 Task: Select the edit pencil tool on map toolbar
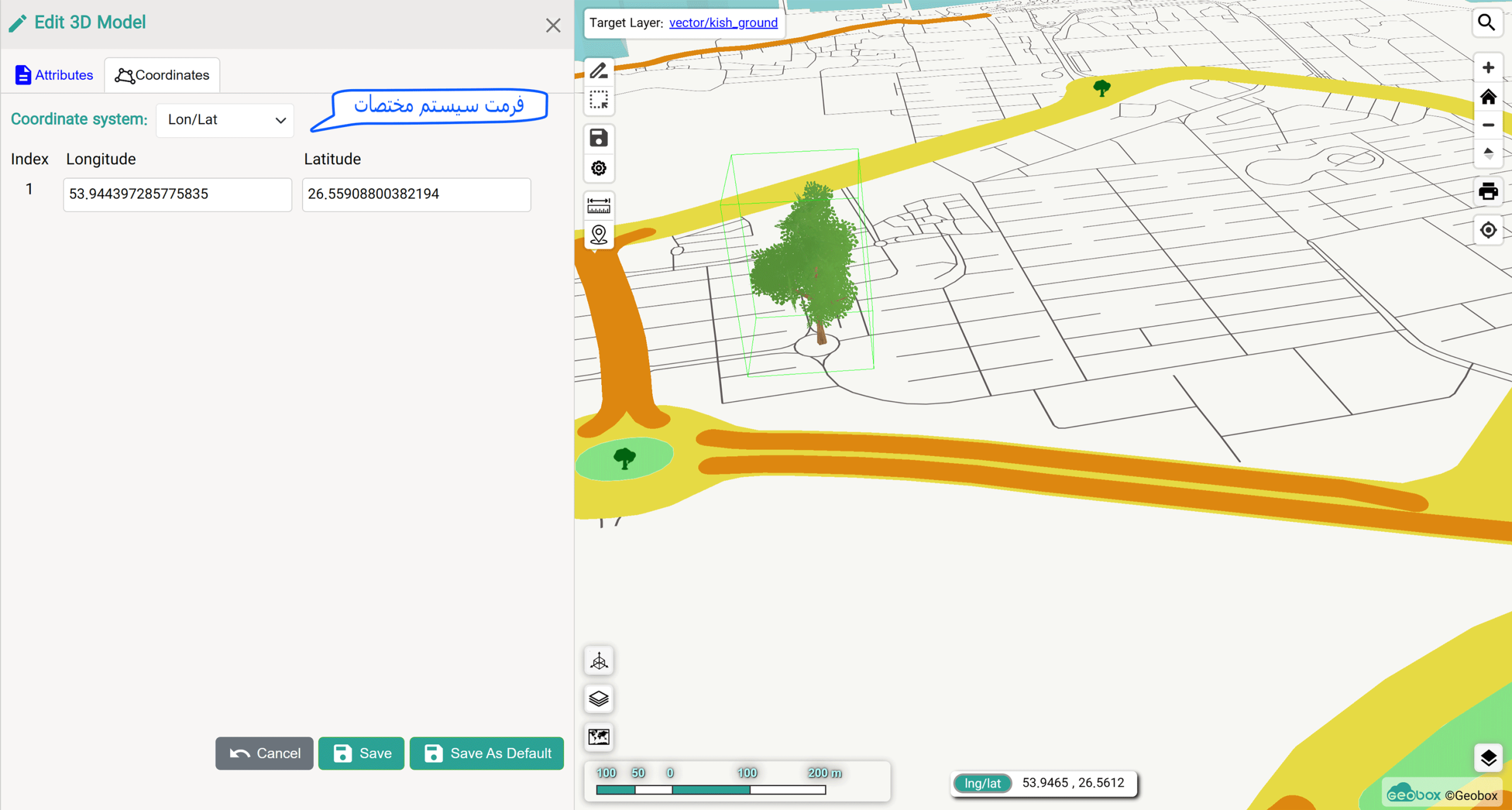tap(598, 71)
